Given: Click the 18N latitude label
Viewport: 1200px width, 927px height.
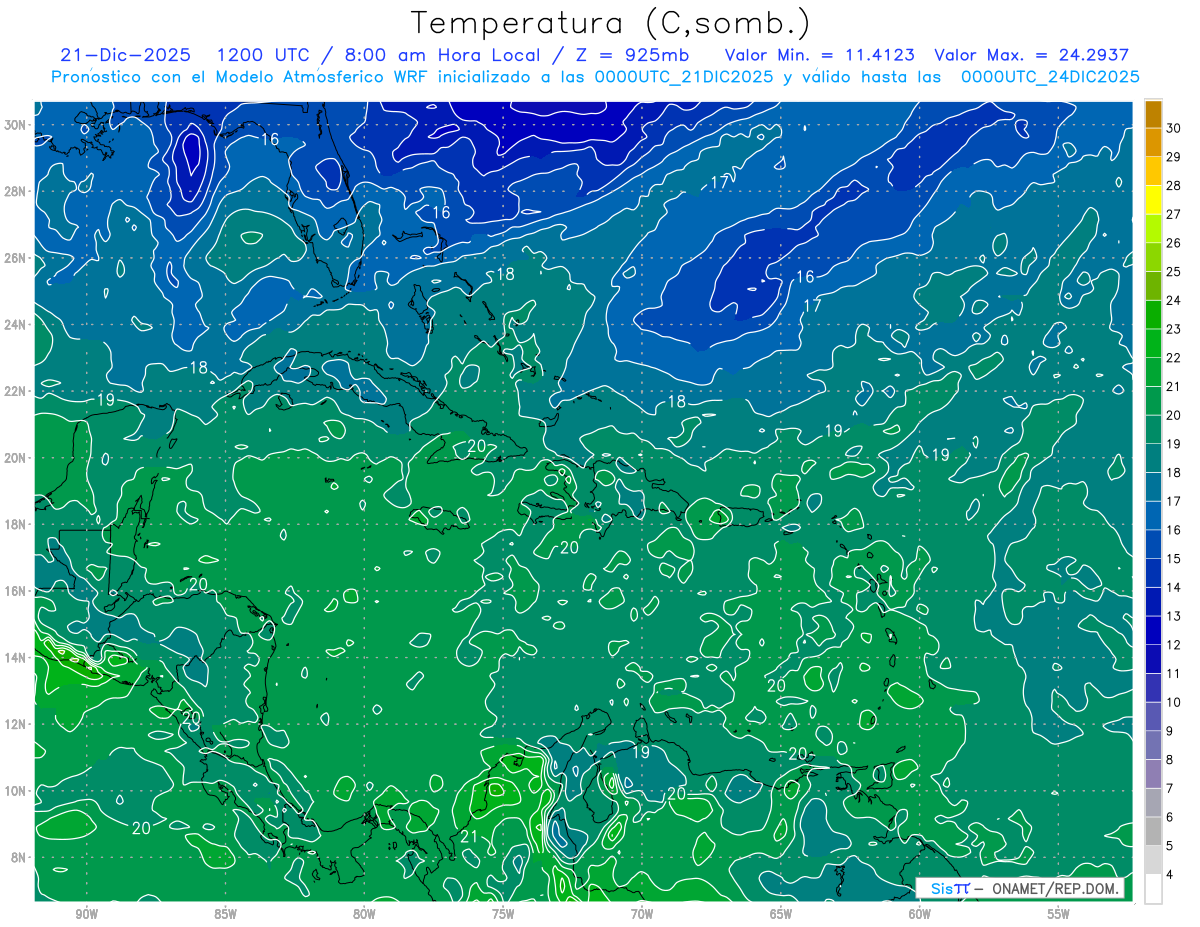Looking at the screenshot, I should (17, 524).
